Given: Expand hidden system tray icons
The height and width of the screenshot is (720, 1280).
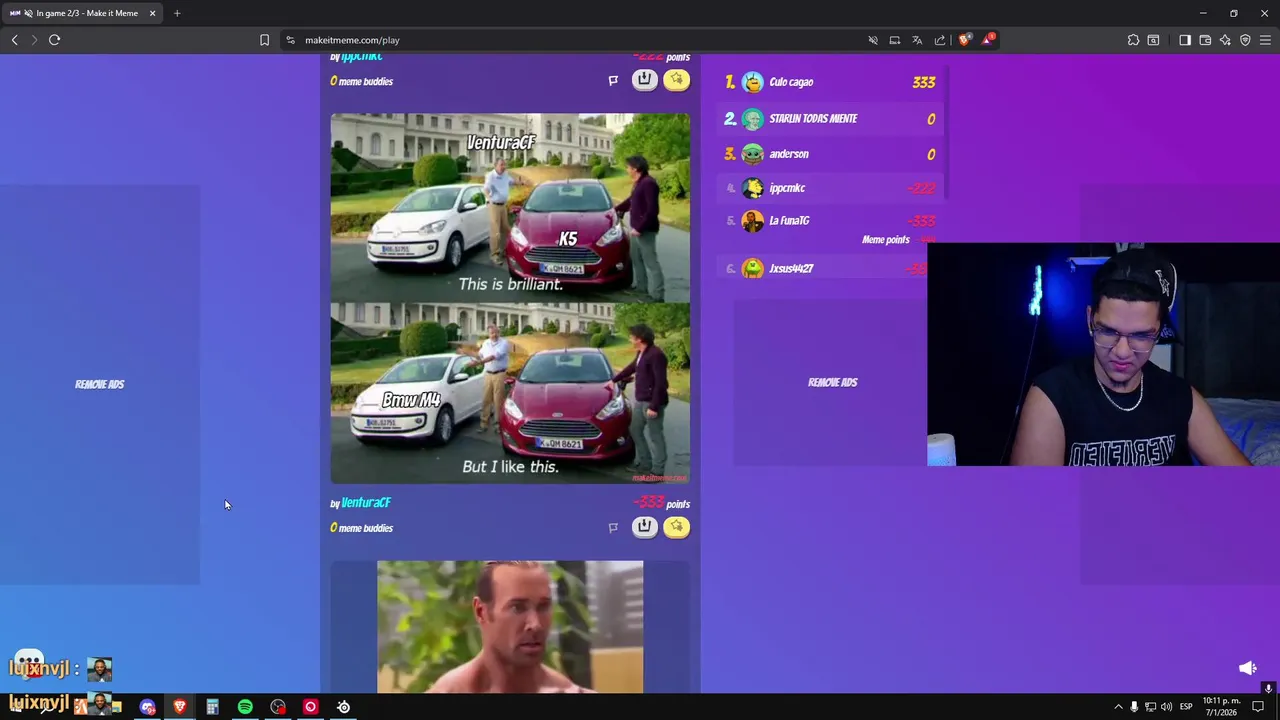Looking at the screenshot, I should (x=1118, y=707).
